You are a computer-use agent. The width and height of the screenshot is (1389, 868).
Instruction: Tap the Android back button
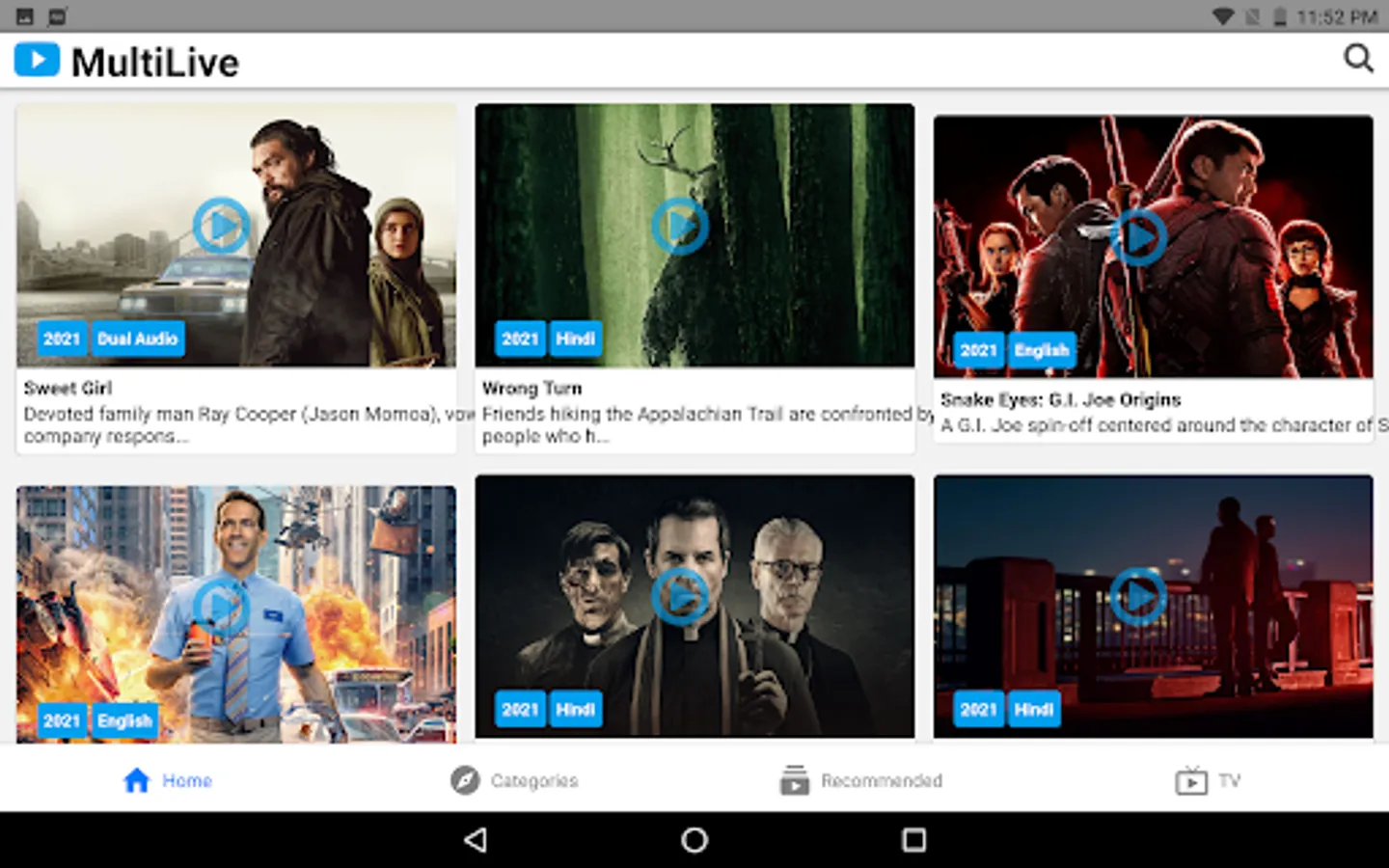475,840
